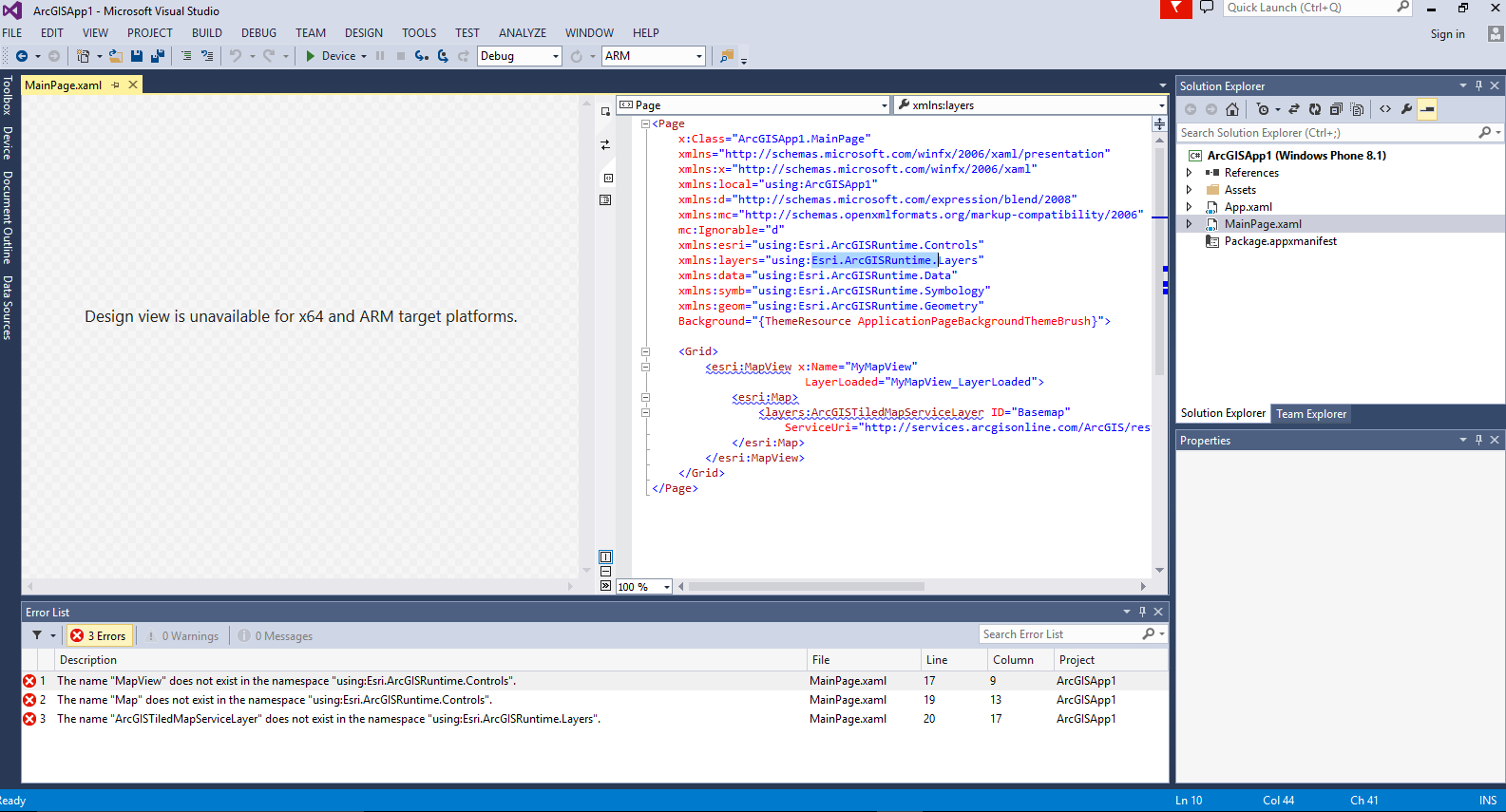Swap design and XAML panes icon

point(605,145)
